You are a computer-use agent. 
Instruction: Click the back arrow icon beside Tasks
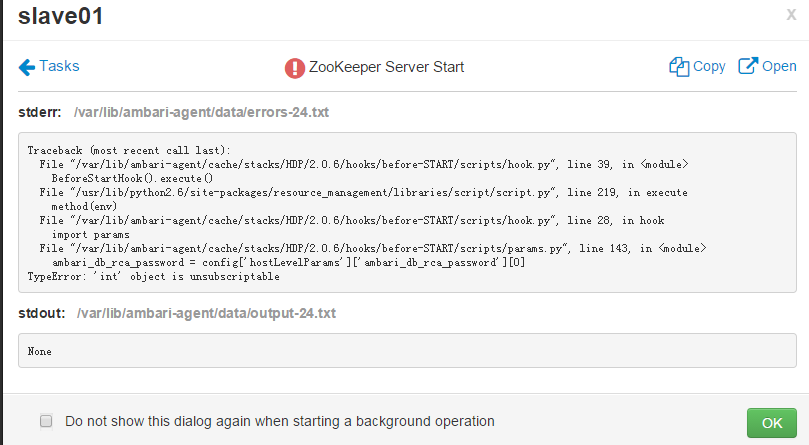[x=27, y=67]
